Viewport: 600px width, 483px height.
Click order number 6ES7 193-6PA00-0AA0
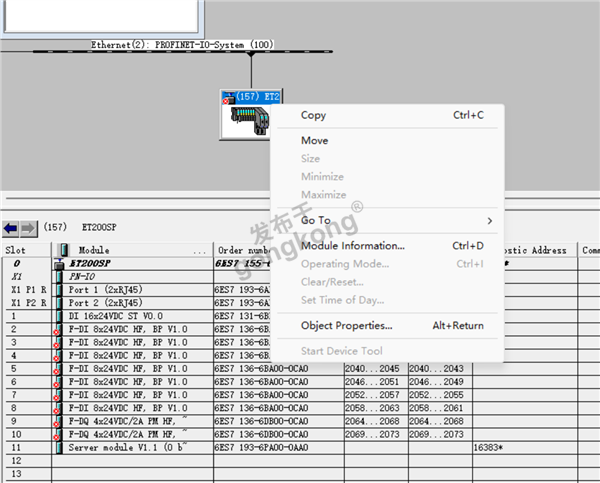click(261, 448)
